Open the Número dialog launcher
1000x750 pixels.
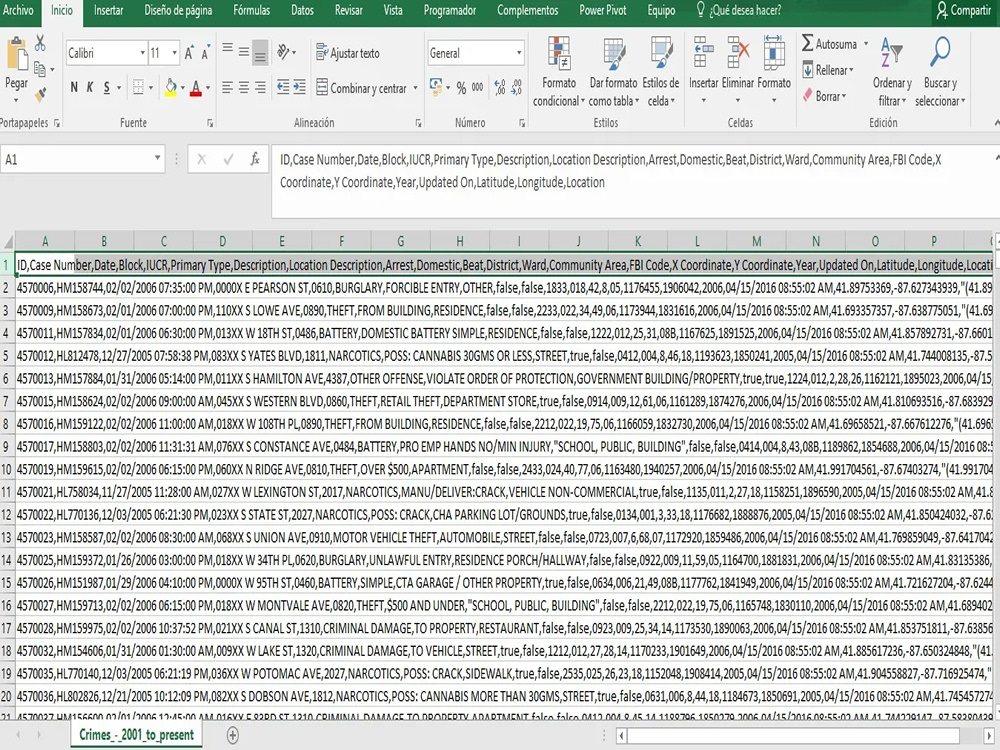point(522,123)
